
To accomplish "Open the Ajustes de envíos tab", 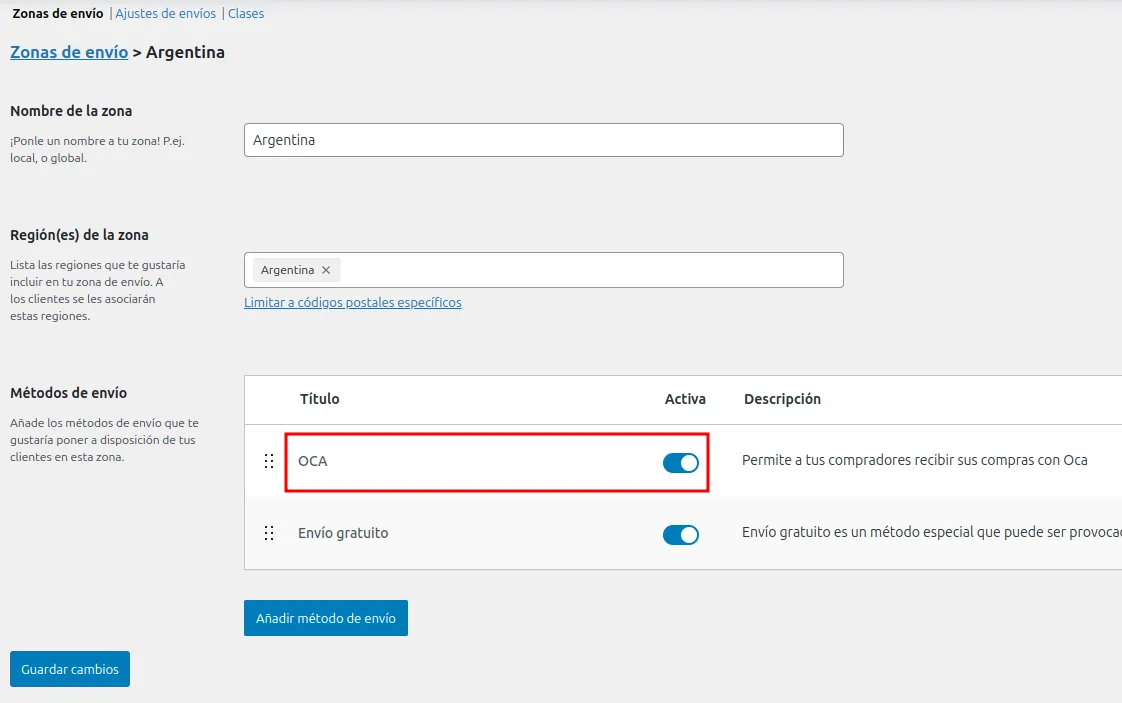I will coord(165,14).
